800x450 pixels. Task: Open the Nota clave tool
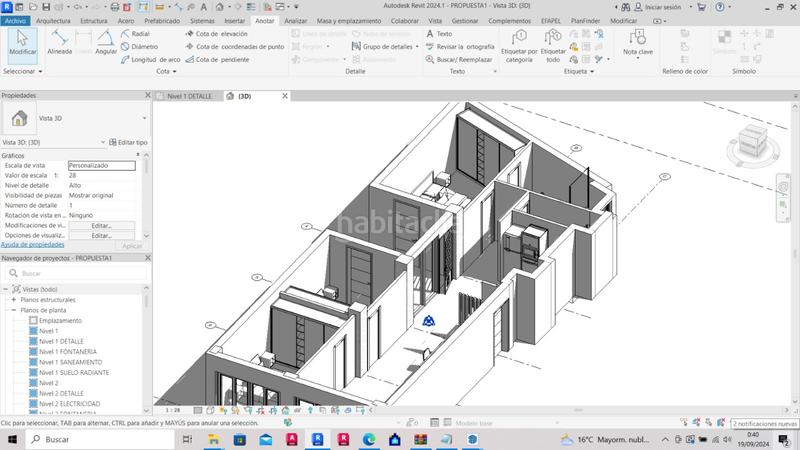tap(637, 43)
